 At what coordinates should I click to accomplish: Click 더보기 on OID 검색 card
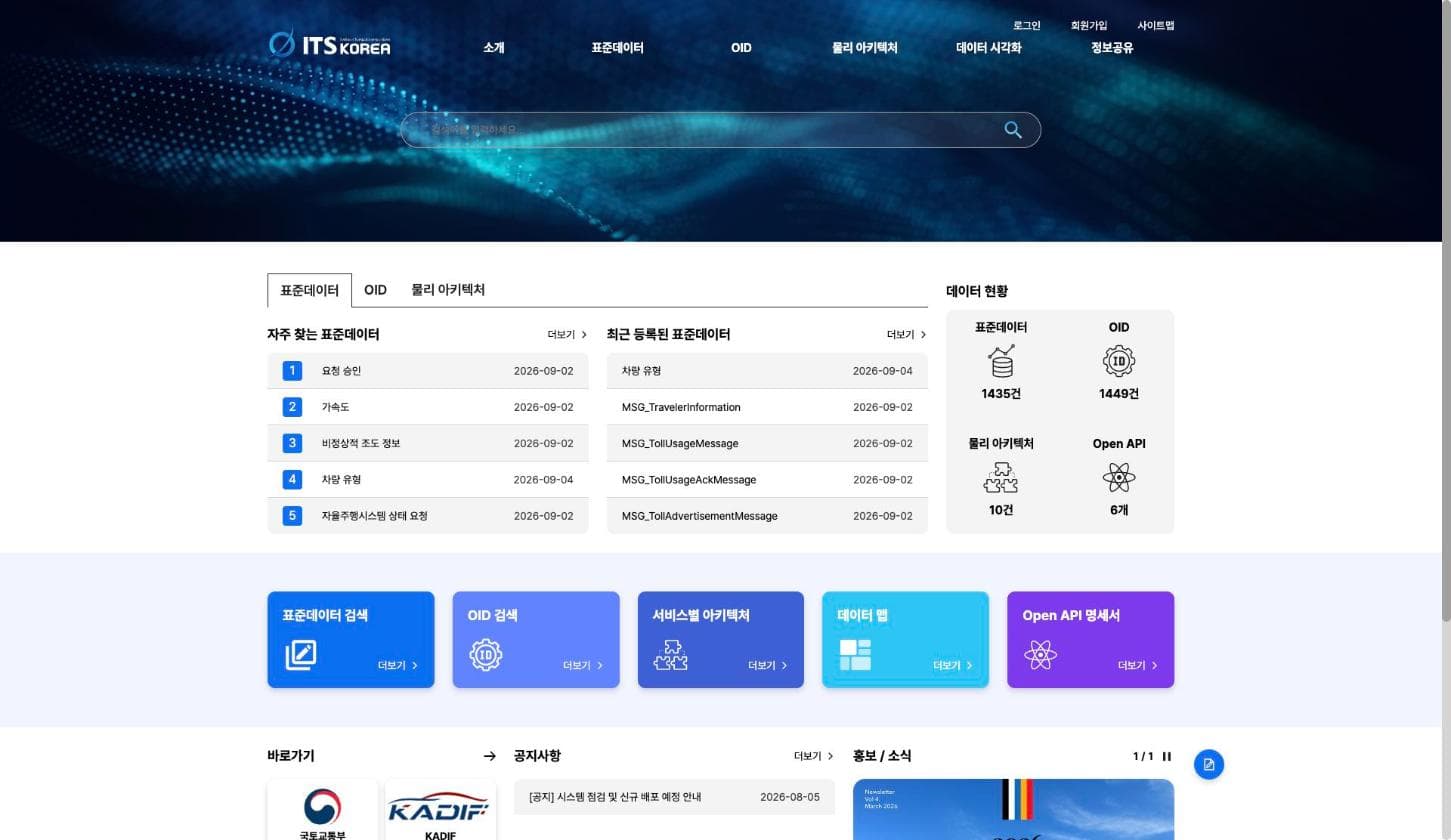click(583, 665)
